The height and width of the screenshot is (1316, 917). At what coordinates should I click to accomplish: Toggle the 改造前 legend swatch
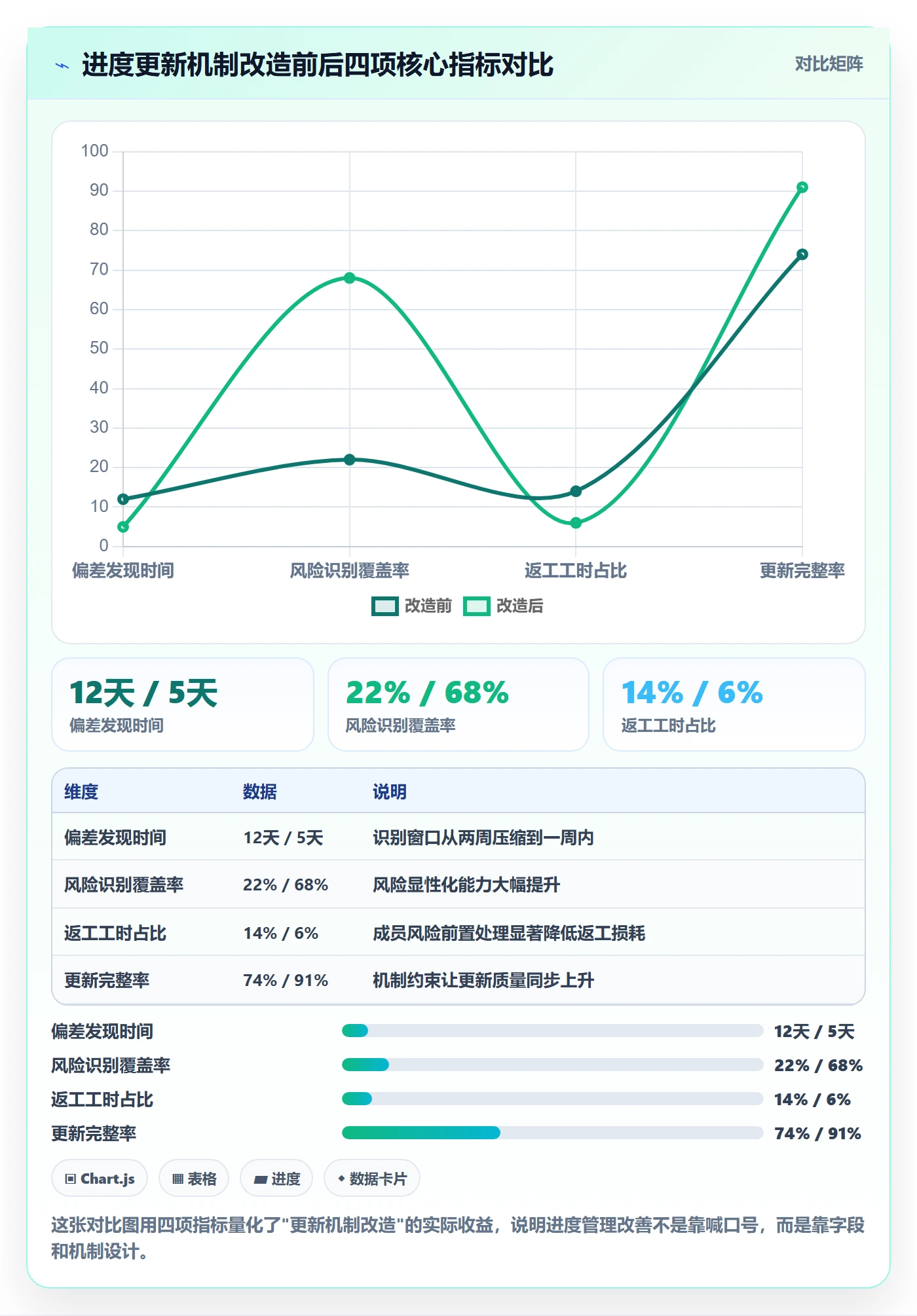click(x=384, y=606)
